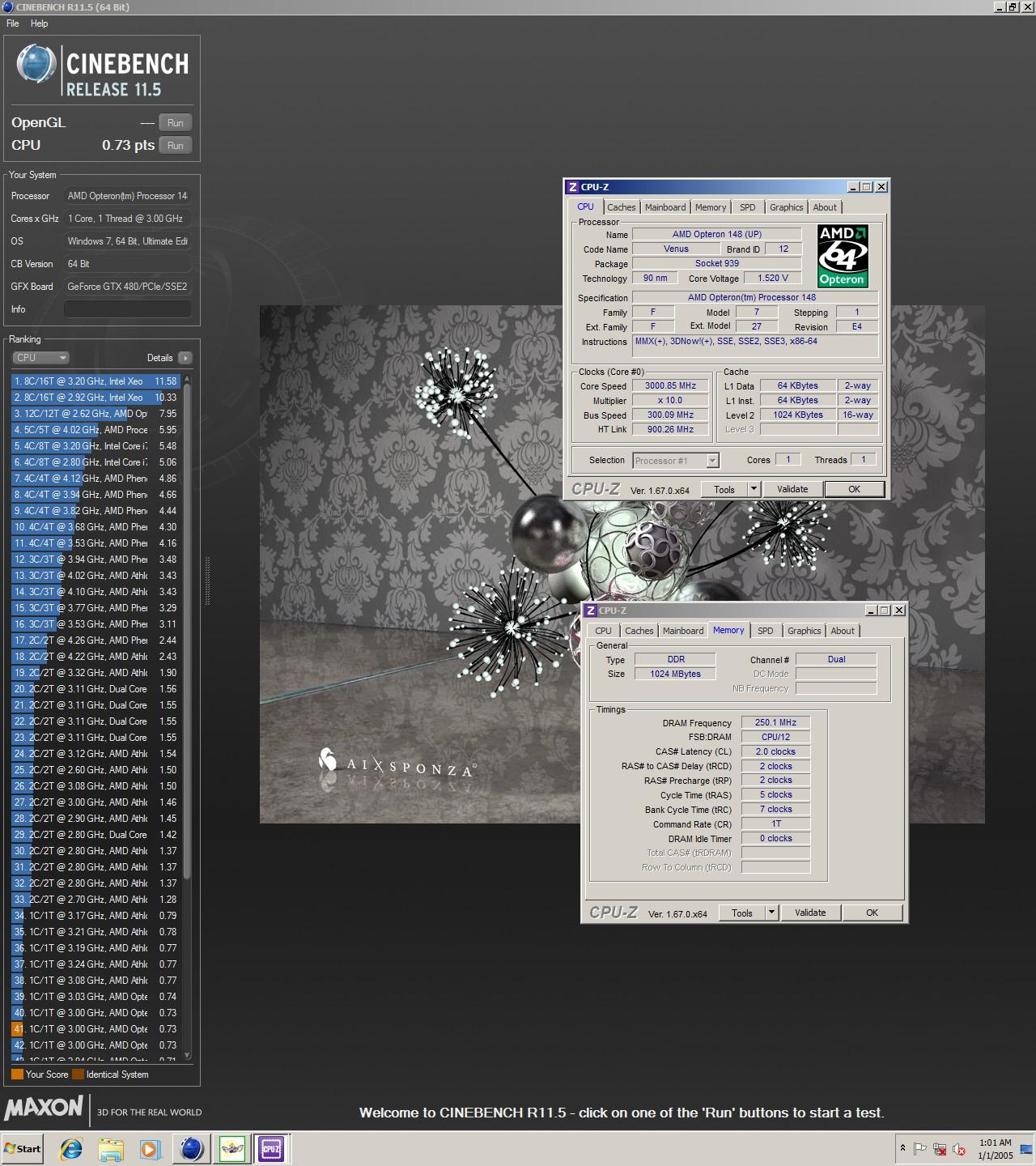Select ranking entry 1 Intel Xeon 11.58
The height and width of the screenshot is (1166, 1036).
(96, 381)
